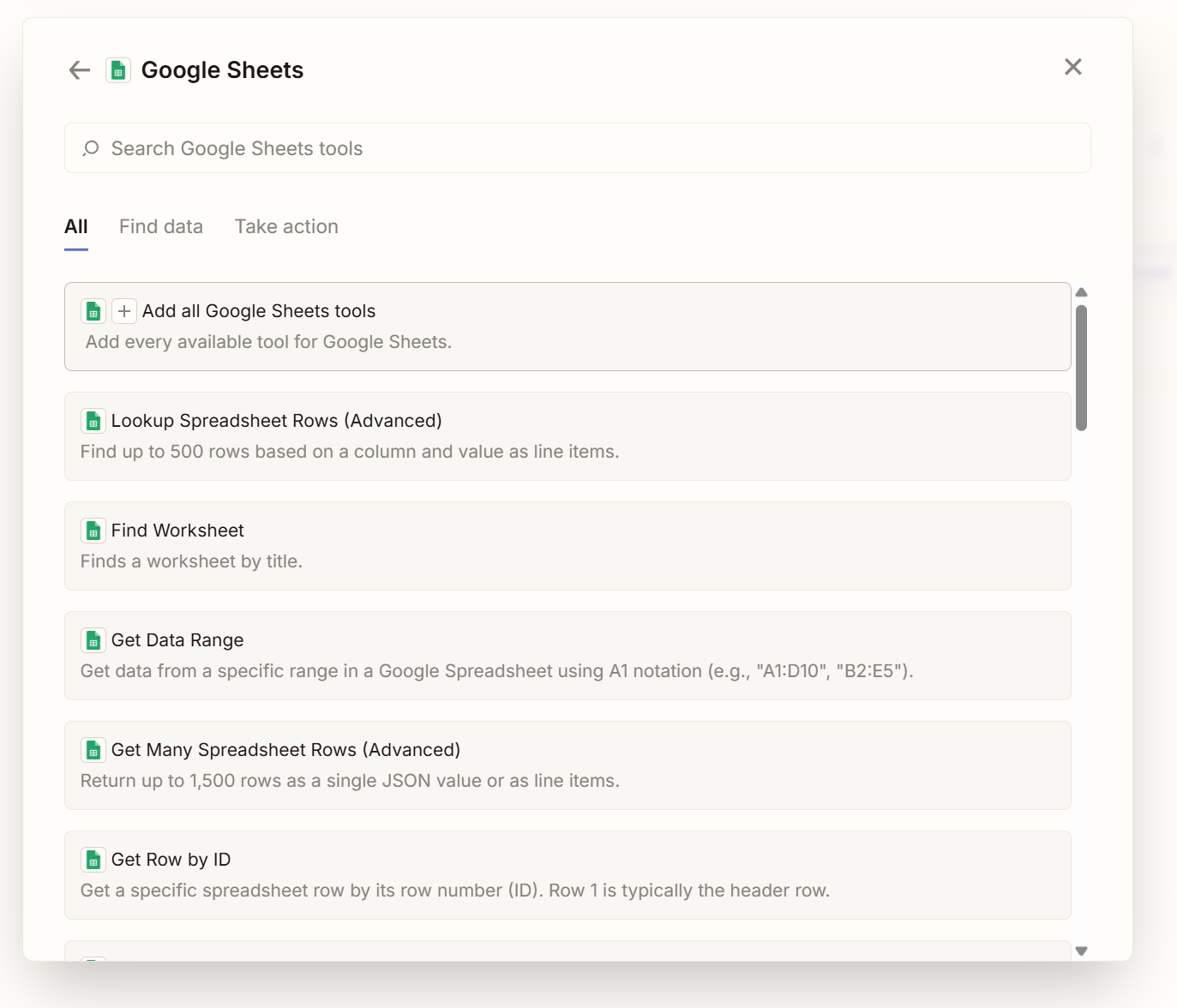The width and height of the screenshot is (1177, 1008).
Task: Select the Get Data Range description text
Action: click(x=496, y=671)
